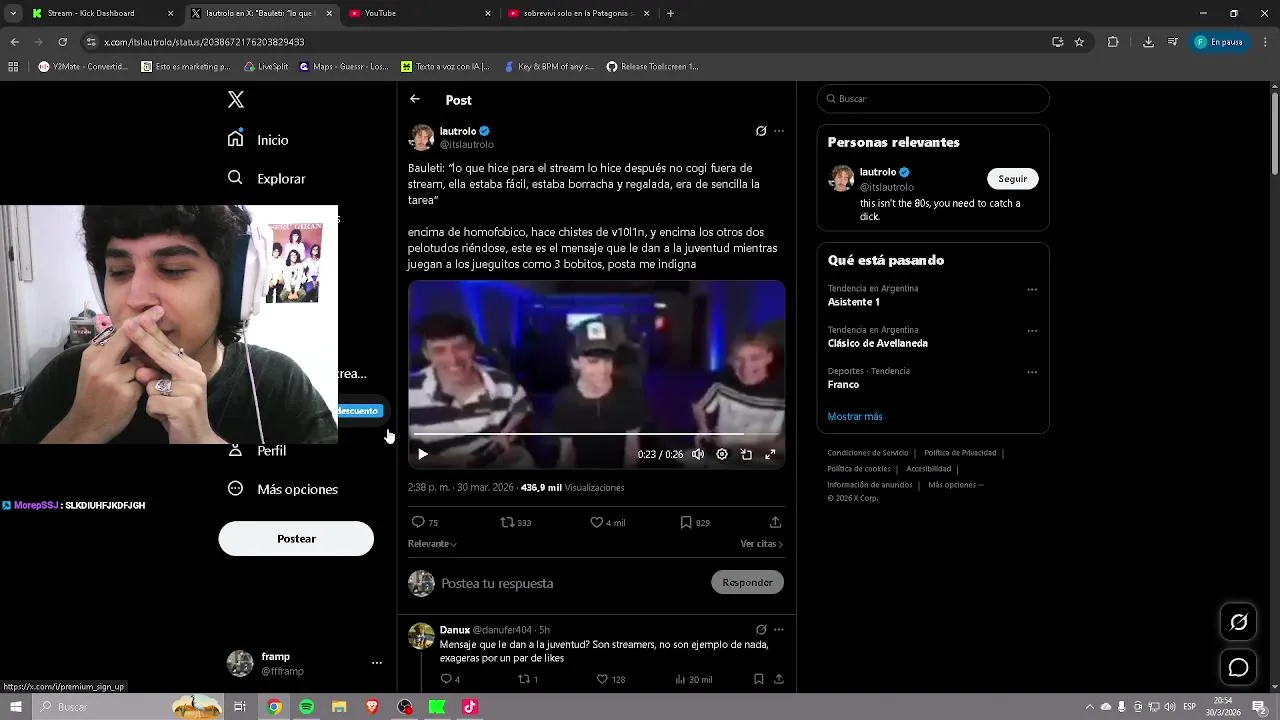
Task: Share the main post
Action: click(775, 522)
